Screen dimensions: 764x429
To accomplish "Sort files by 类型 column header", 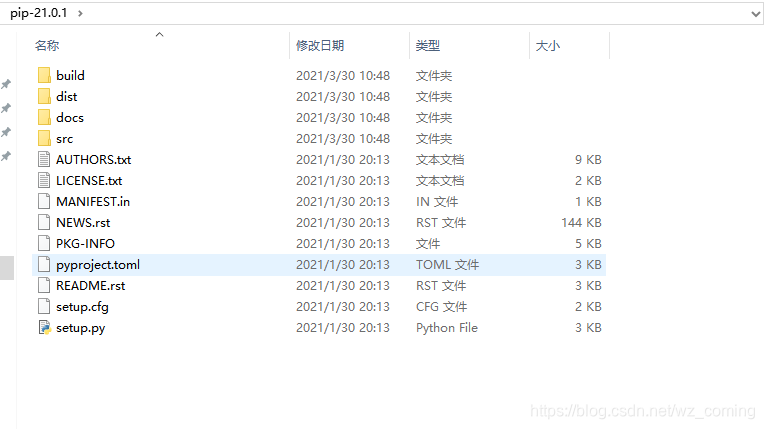I will pos(428,46).
